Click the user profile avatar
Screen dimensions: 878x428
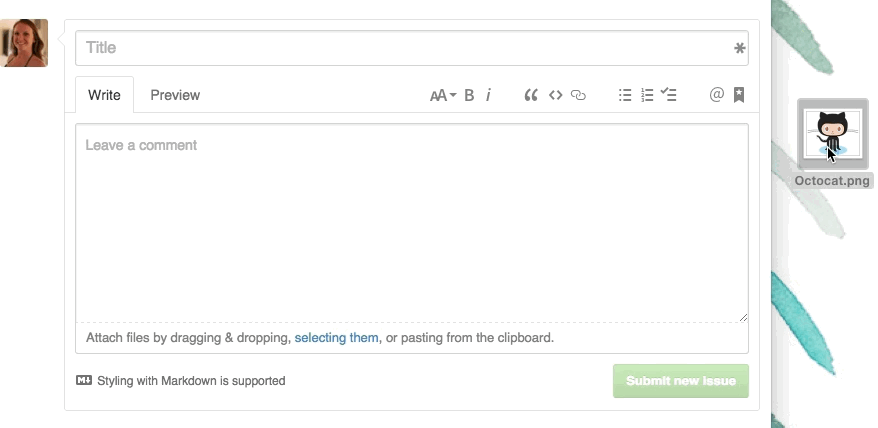[25, 43]
